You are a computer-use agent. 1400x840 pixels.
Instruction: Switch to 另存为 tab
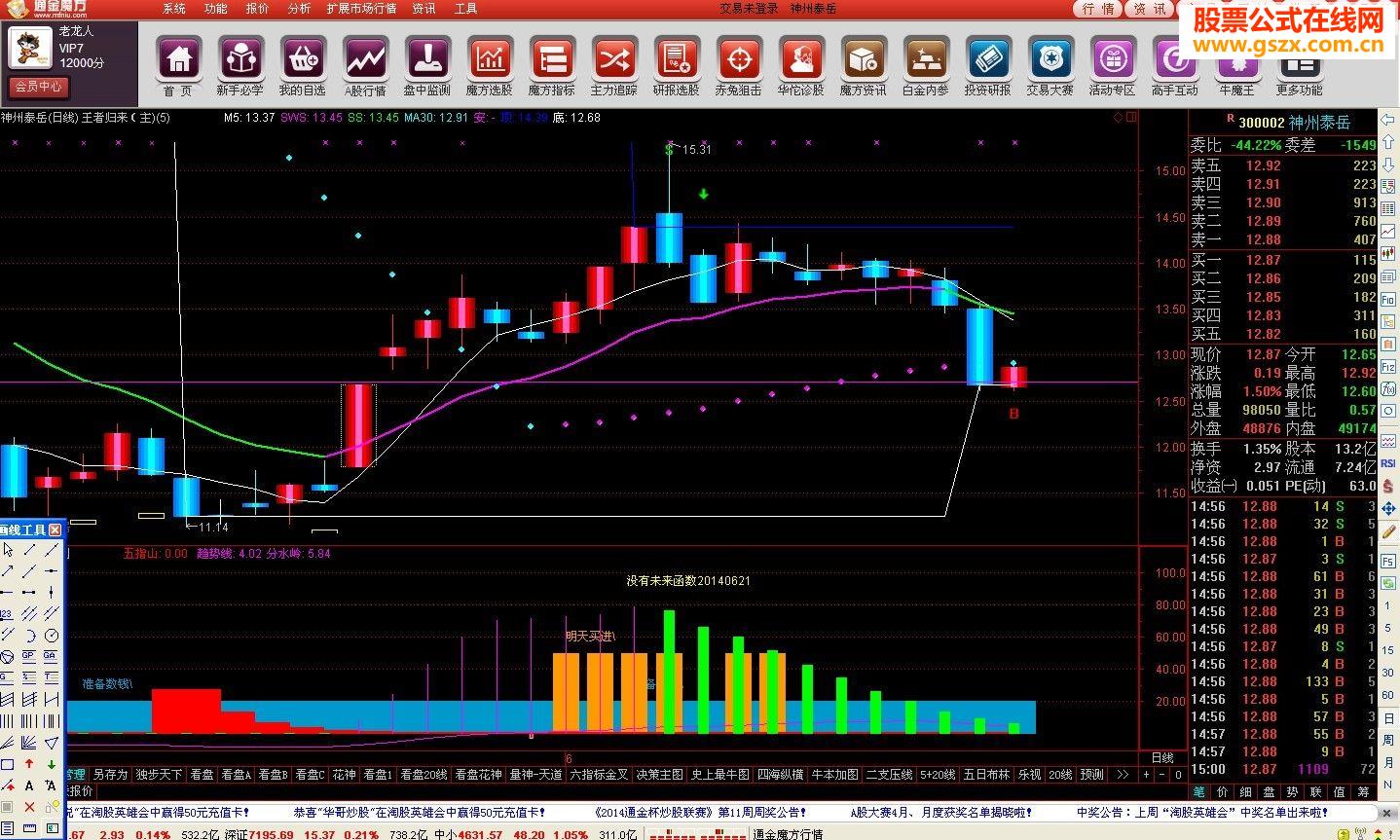point(111,775)
